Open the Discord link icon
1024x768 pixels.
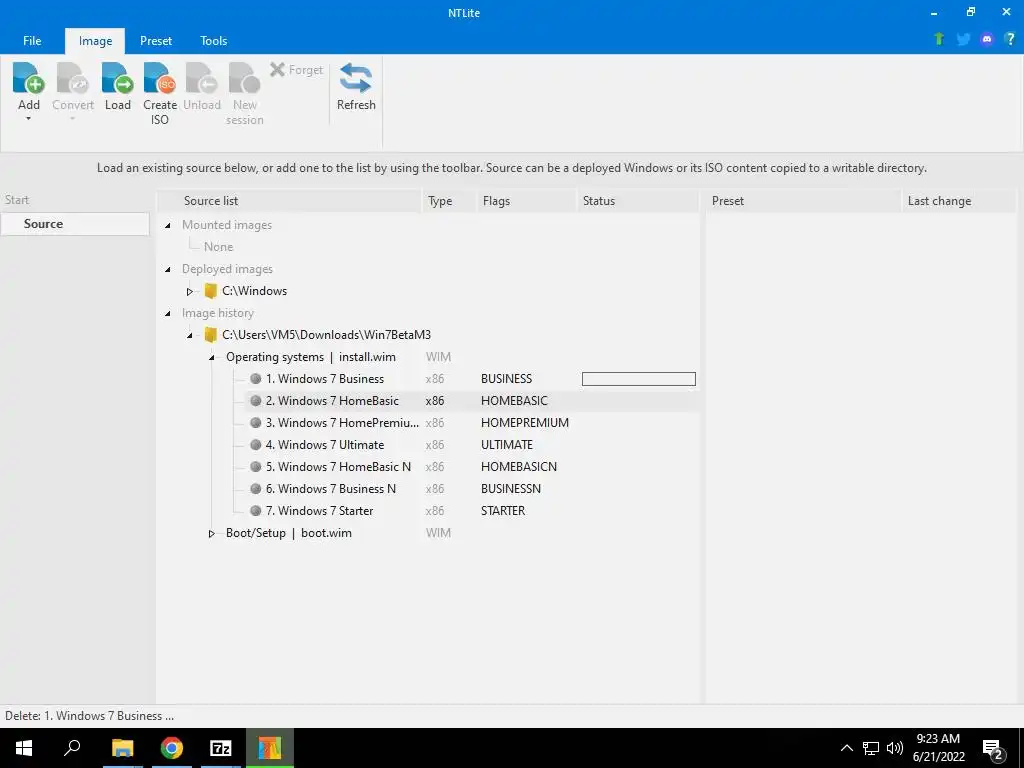tap(987, 39)
